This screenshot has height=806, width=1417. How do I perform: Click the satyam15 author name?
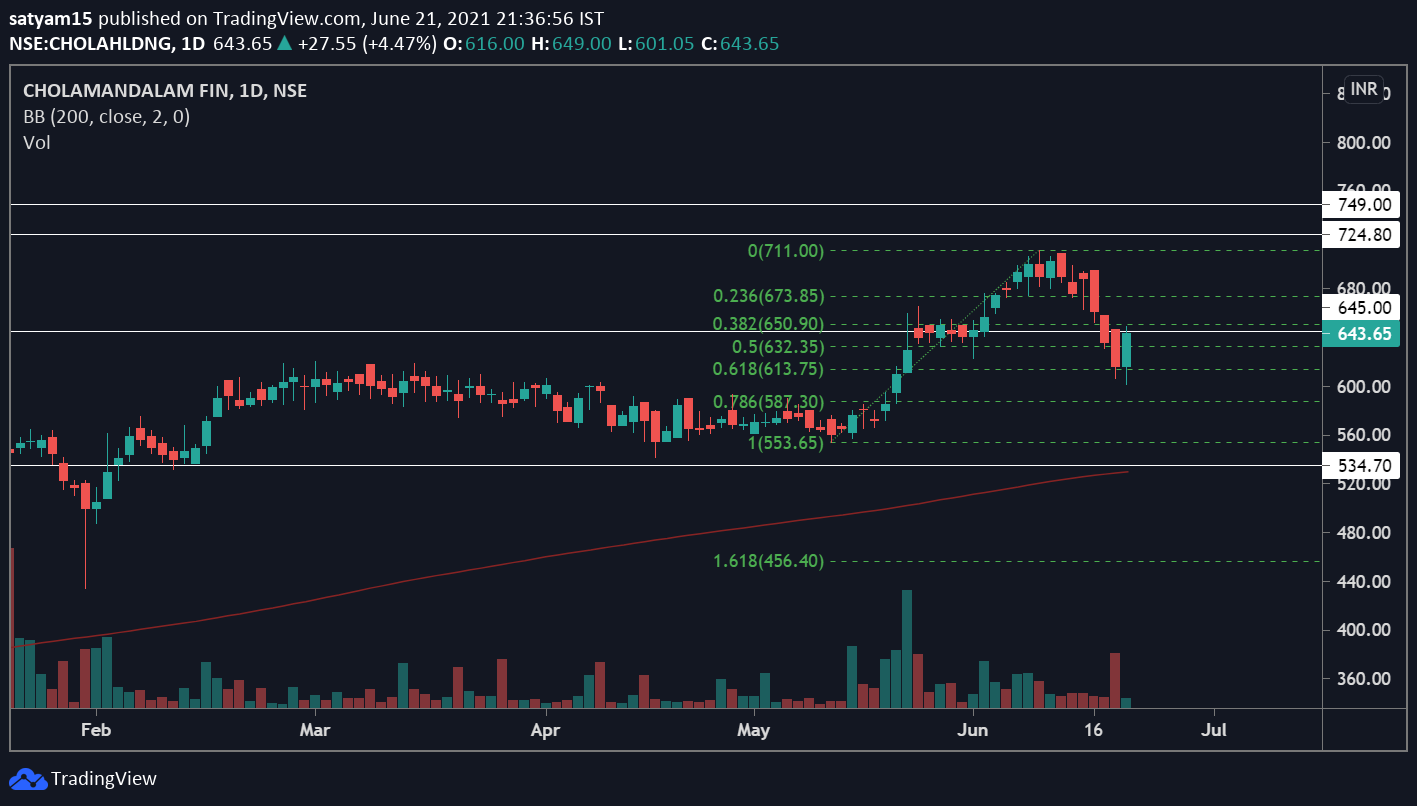pos(52,19)
